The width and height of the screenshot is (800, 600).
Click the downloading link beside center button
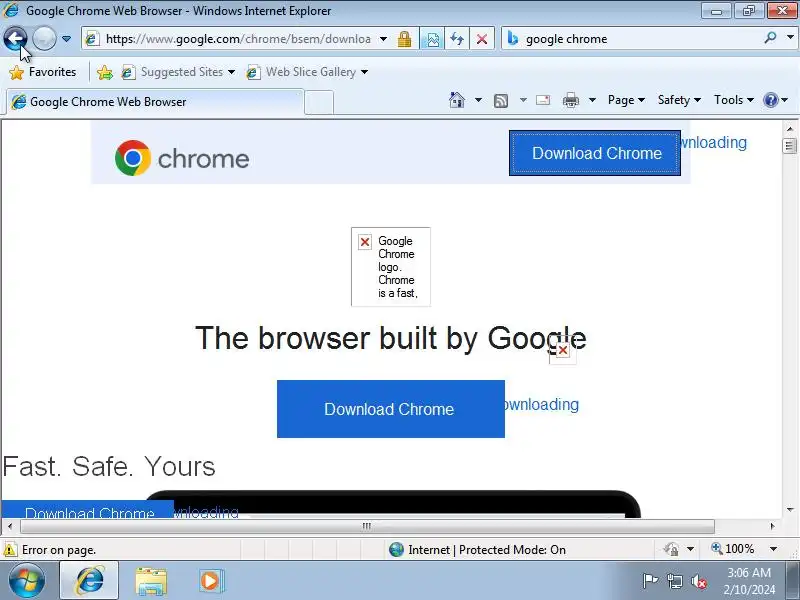click(x=542, y=405)
